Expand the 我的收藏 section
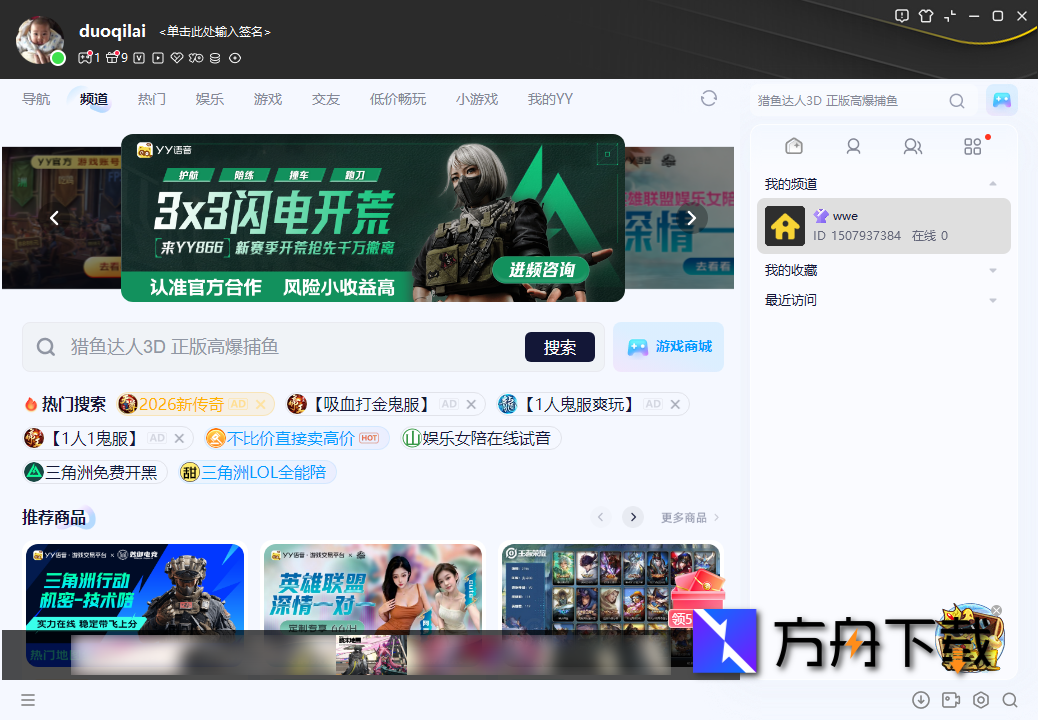1038x720 pixels. tap(992, 269)
